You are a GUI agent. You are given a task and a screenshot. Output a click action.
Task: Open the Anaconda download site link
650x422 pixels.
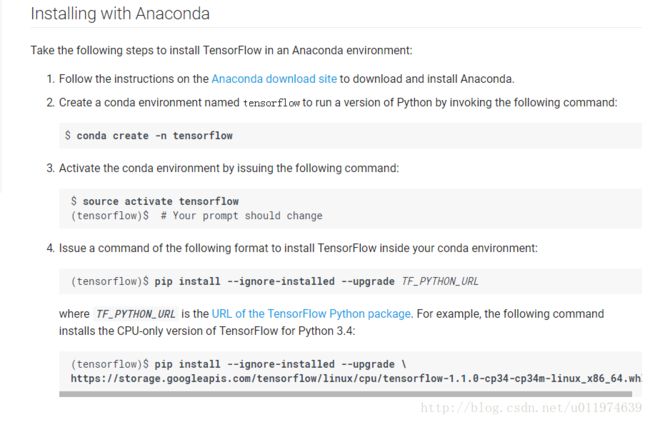tap(274, 79)
